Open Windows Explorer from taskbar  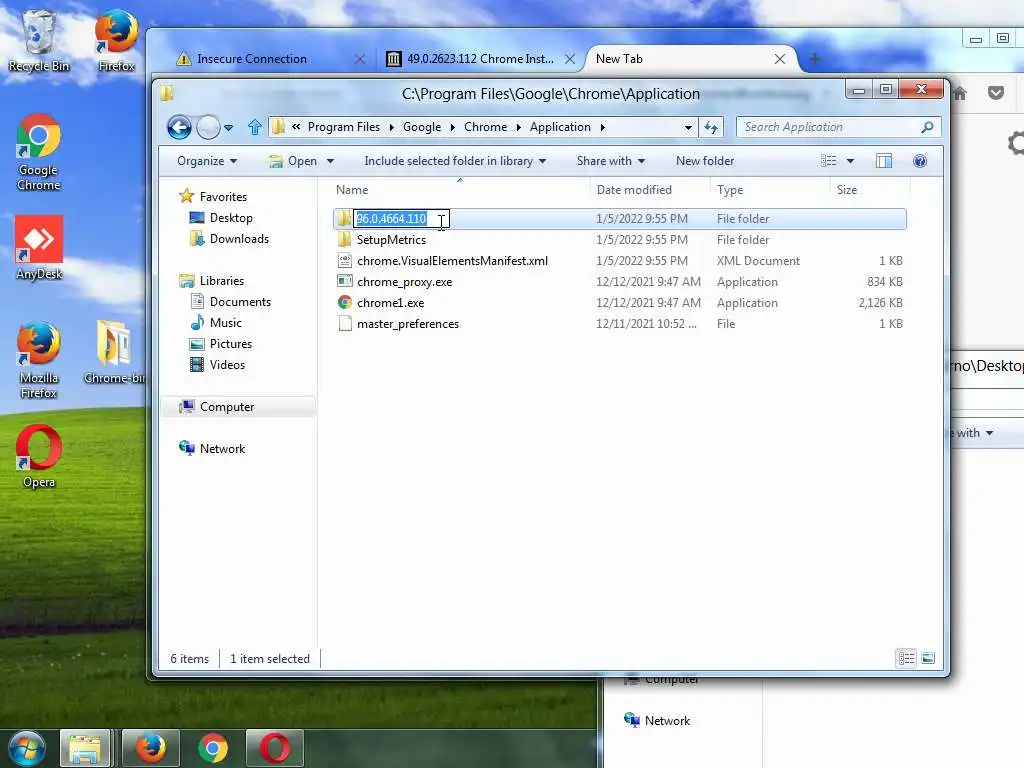[x=85, y=748]
